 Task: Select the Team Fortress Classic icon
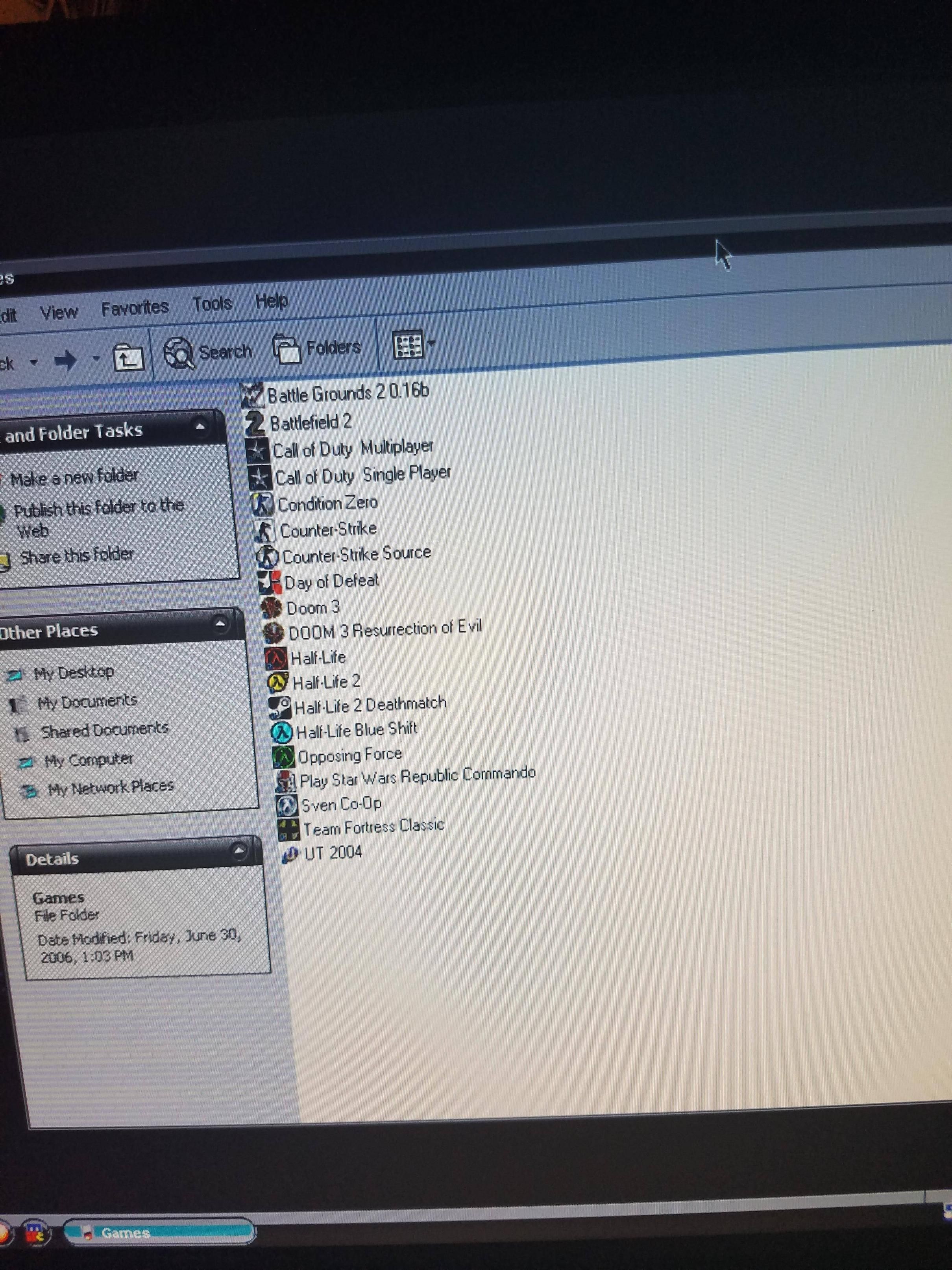click(x=288, y=829)
